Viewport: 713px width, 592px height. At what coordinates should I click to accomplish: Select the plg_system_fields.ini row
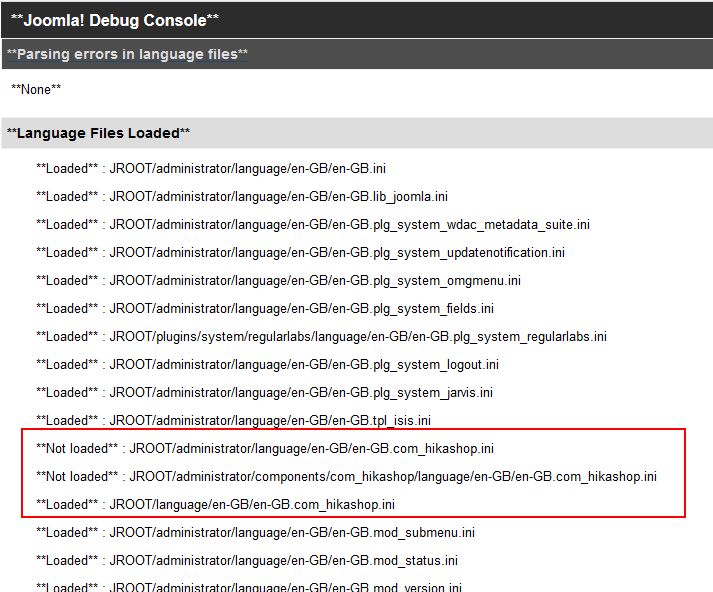point(265,308)
